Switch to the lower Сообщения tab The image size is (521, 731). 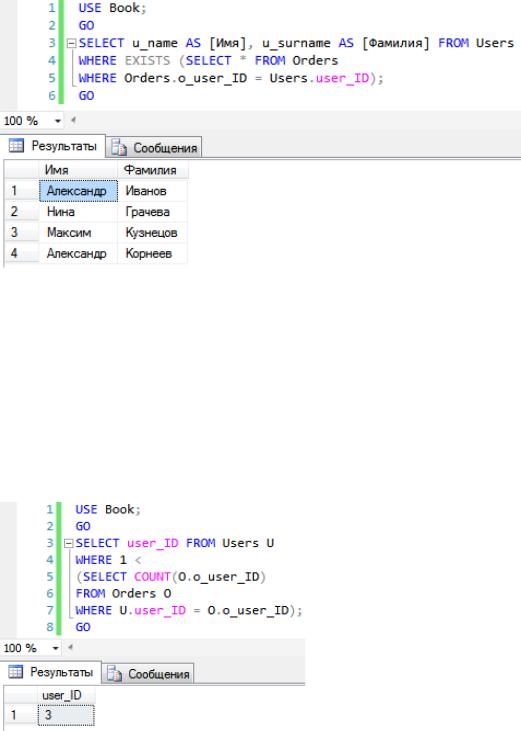tap(148, 674)
